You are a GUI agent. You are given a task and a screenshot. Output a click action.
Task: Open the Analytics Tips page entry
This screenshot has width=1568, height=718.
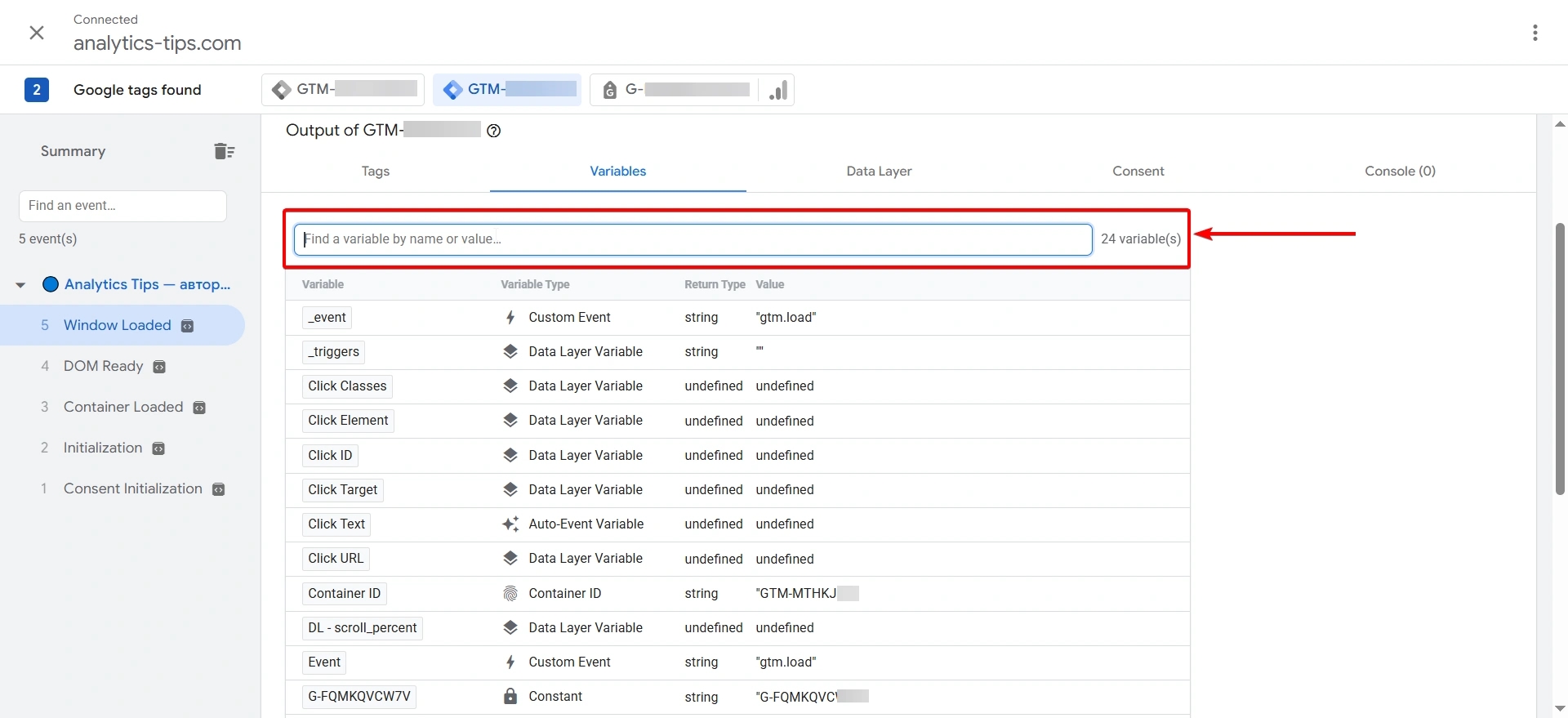[147, 284]
